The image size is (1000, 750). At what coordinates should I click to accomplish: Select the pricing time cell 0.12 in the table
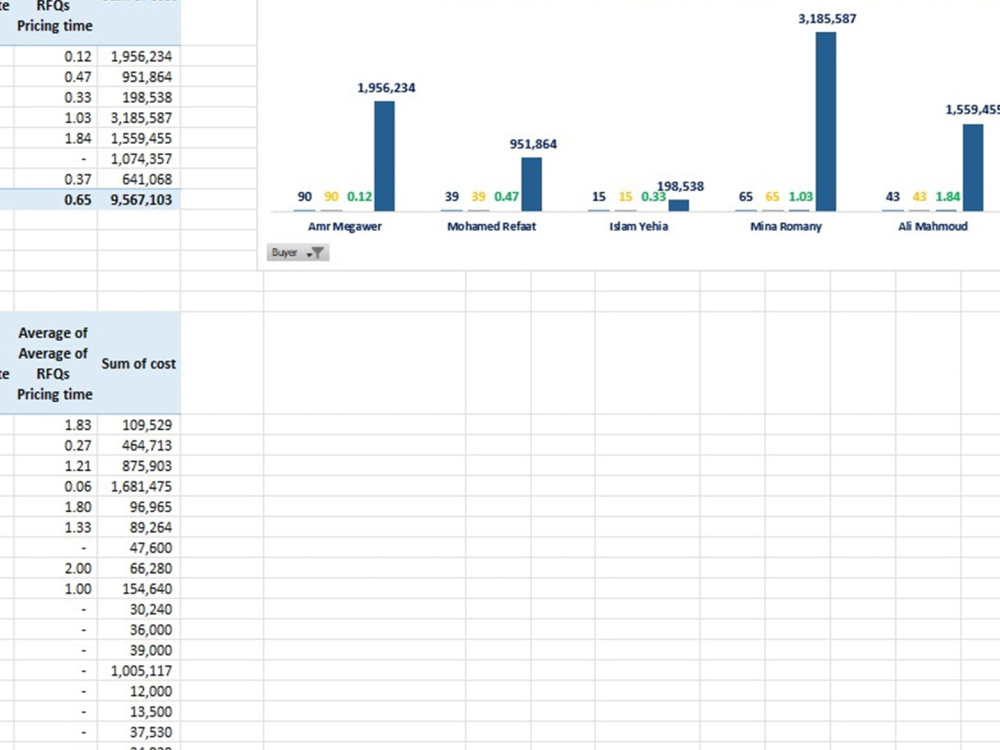(x=55, y=56)
